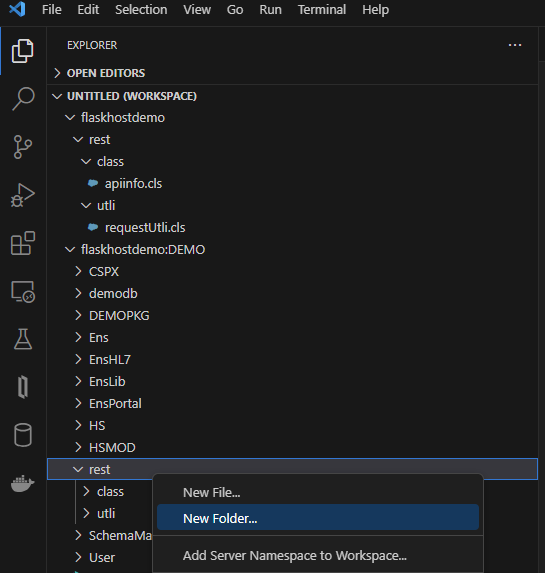
Task: Expand the OPEN EDITORS section
Action: (106, 73)
